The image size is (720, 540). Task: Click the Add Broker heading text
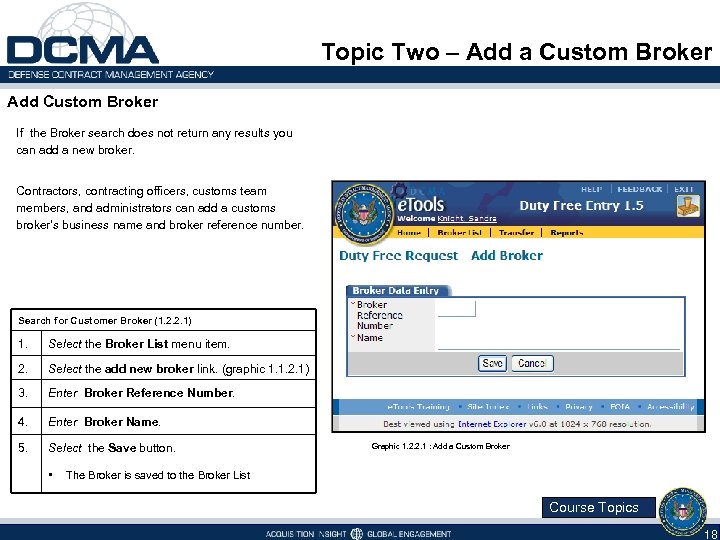click(x=507, y=256)
